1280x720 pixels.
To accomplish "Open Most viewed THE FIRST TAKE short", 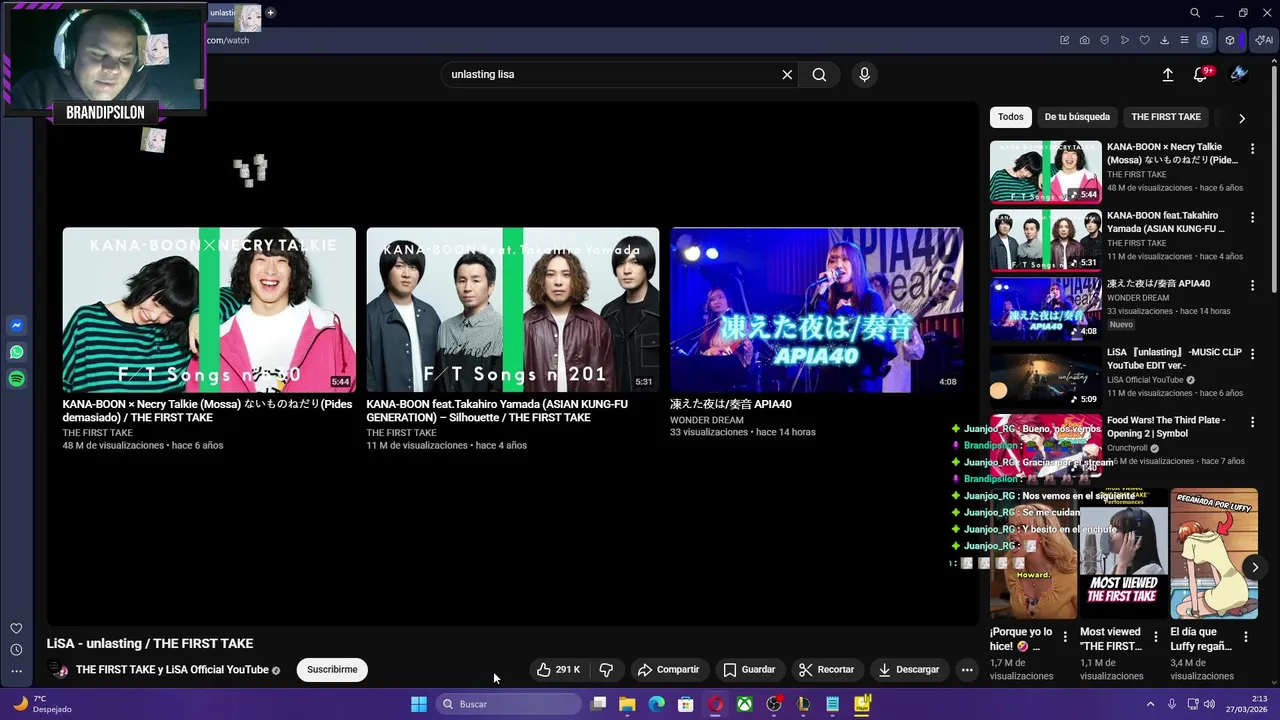I will pos(1124,553).
